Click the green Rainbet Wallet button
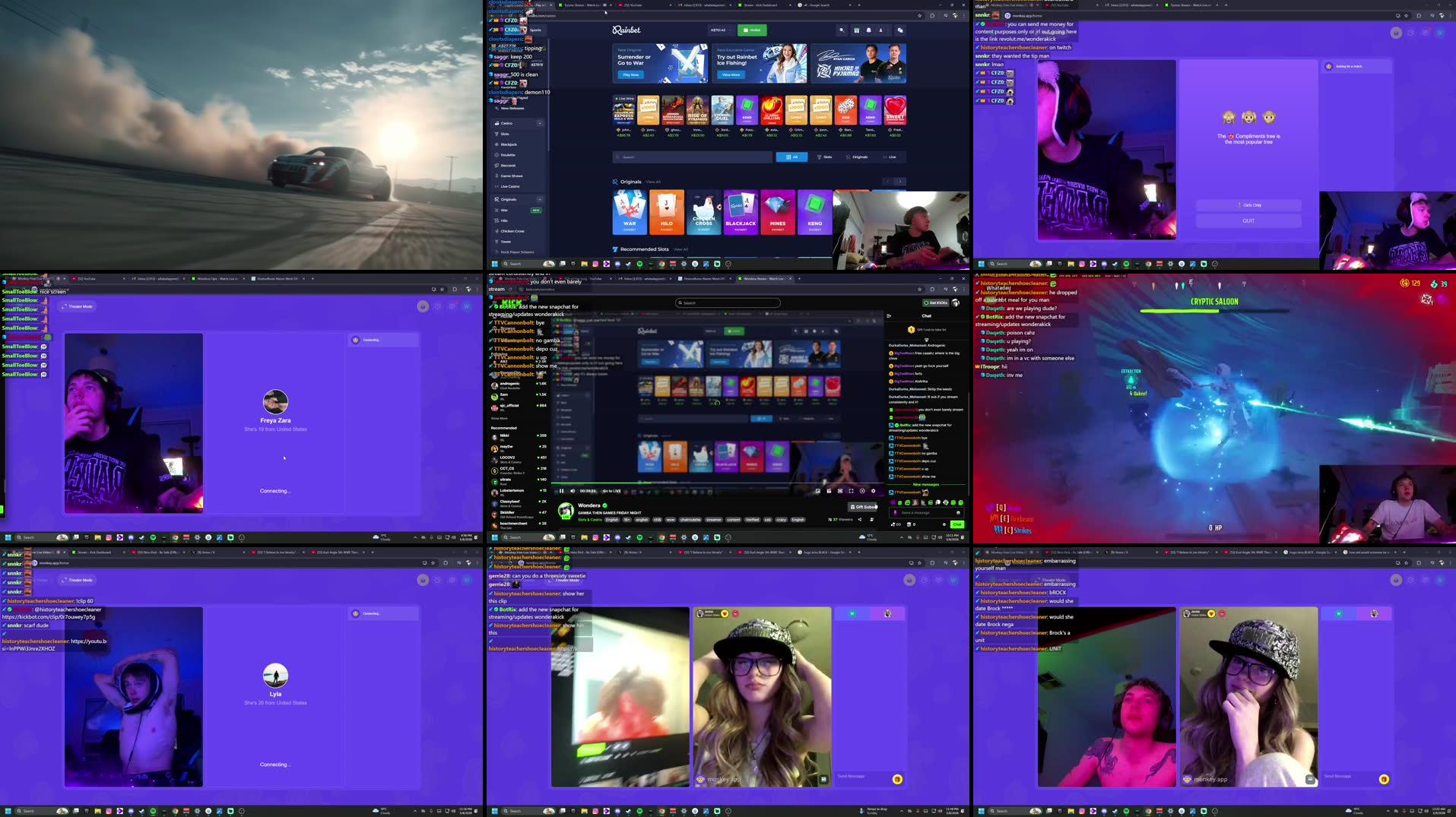This screenshot has width=1456, height=817. pos(752,30)
